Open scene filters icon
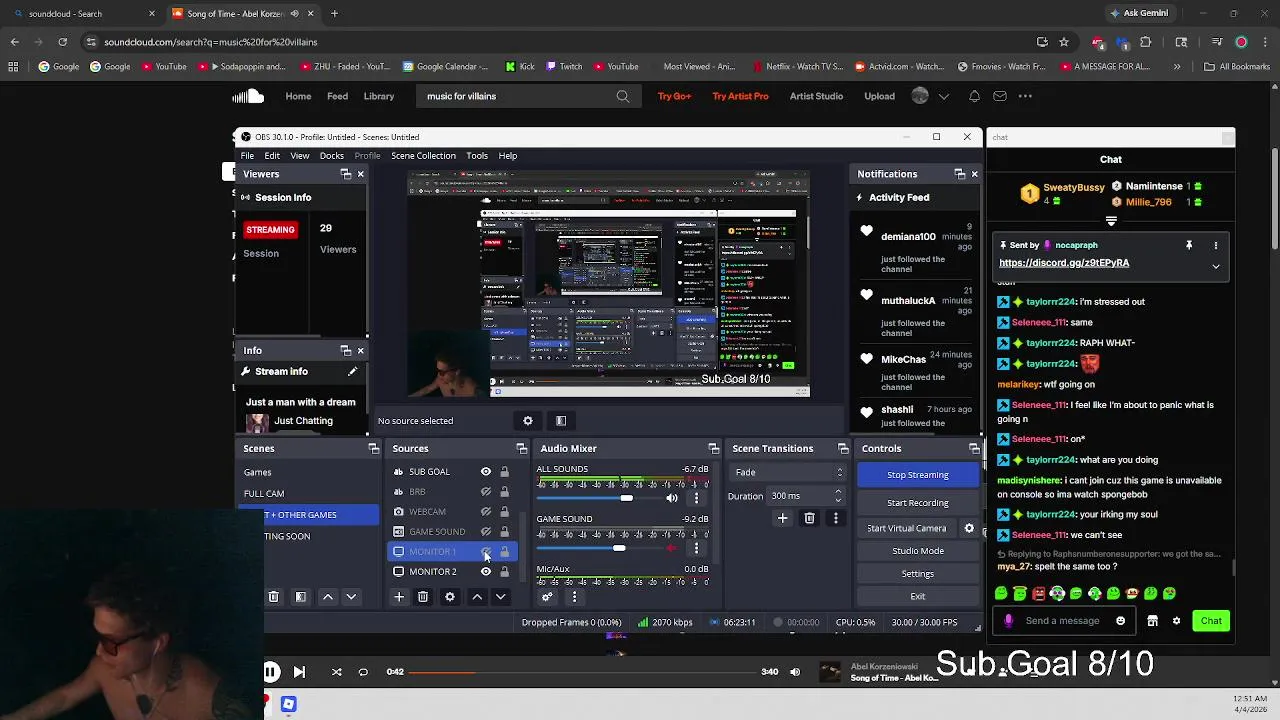Screen dimensions: 1280x720 click(300, 597)
